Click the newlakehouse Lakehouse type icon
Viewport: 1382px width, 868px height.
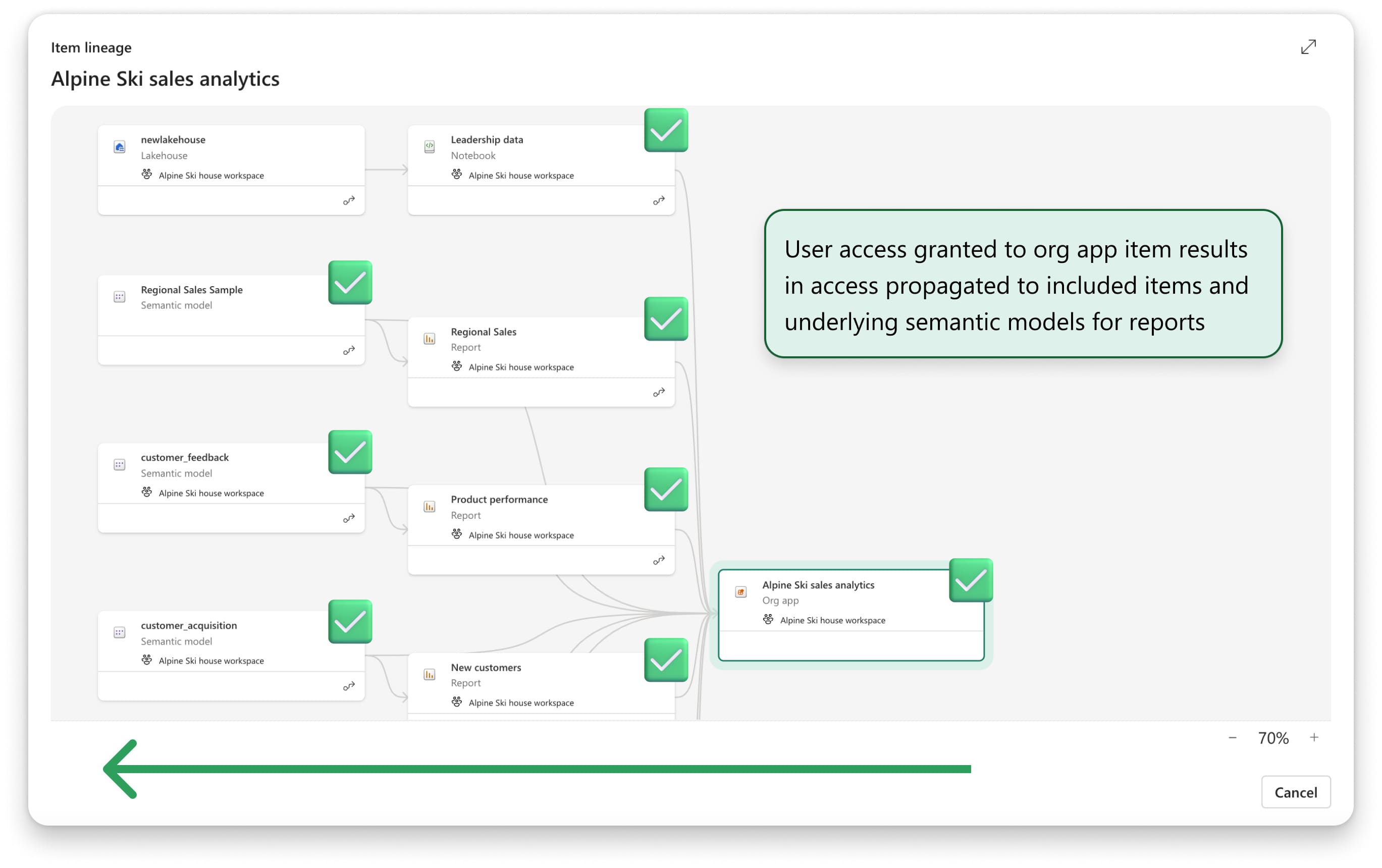120,147
